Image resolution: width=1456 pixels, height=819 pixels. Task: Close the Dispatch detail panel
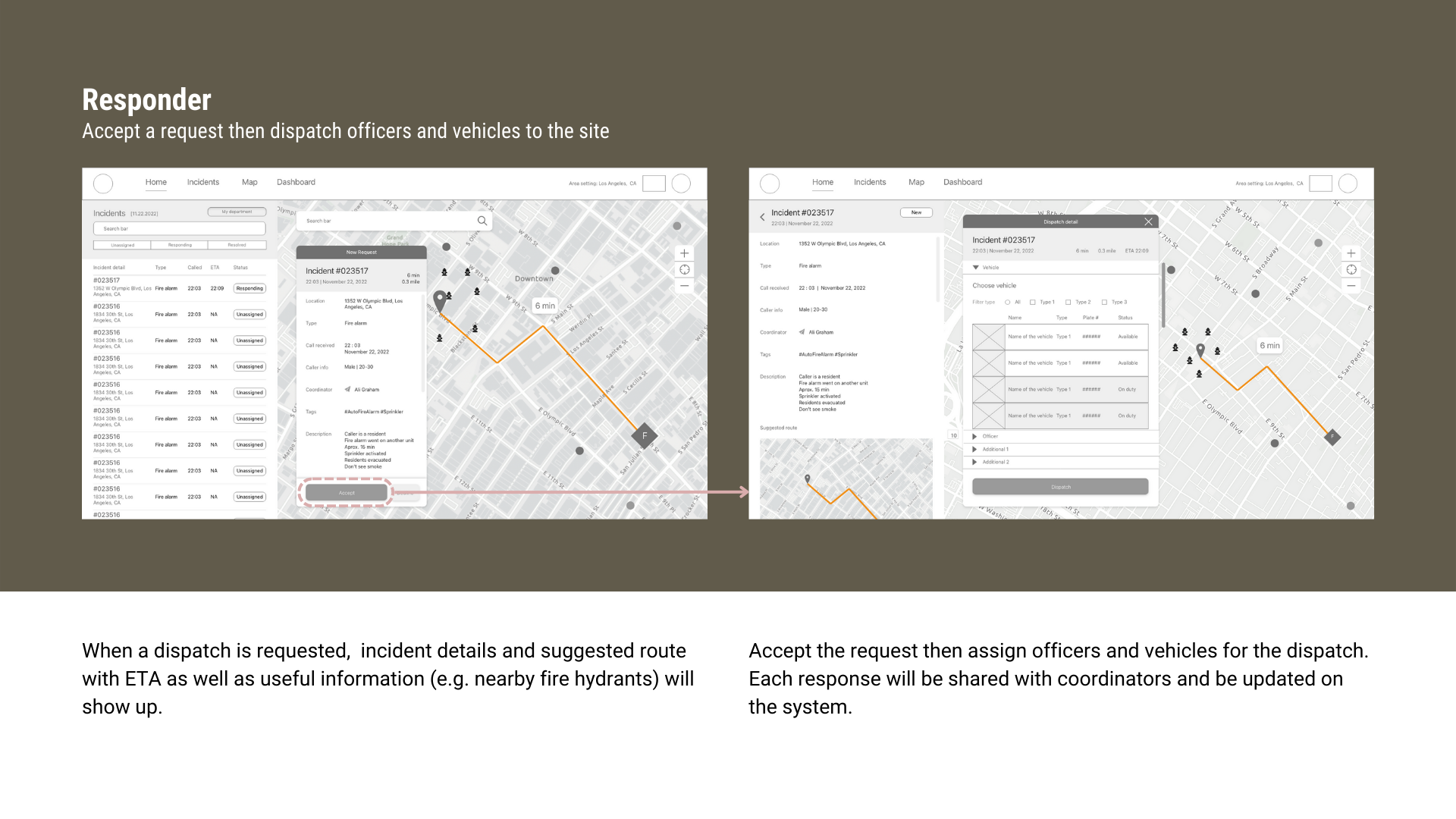(1148, 221)
